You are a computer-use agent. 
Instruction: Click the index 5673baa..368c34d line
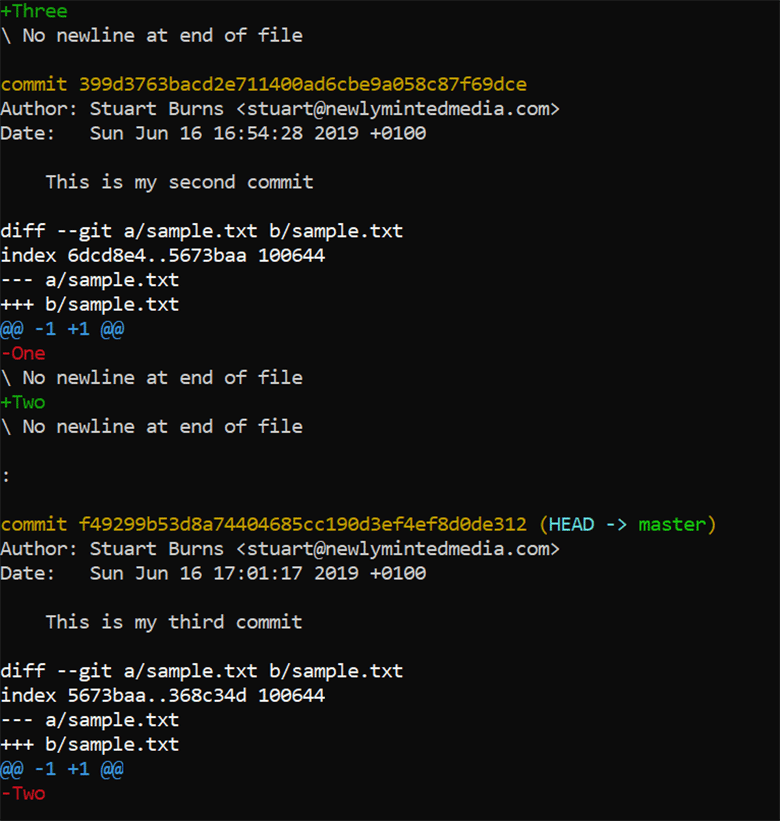tap(162, 695)
